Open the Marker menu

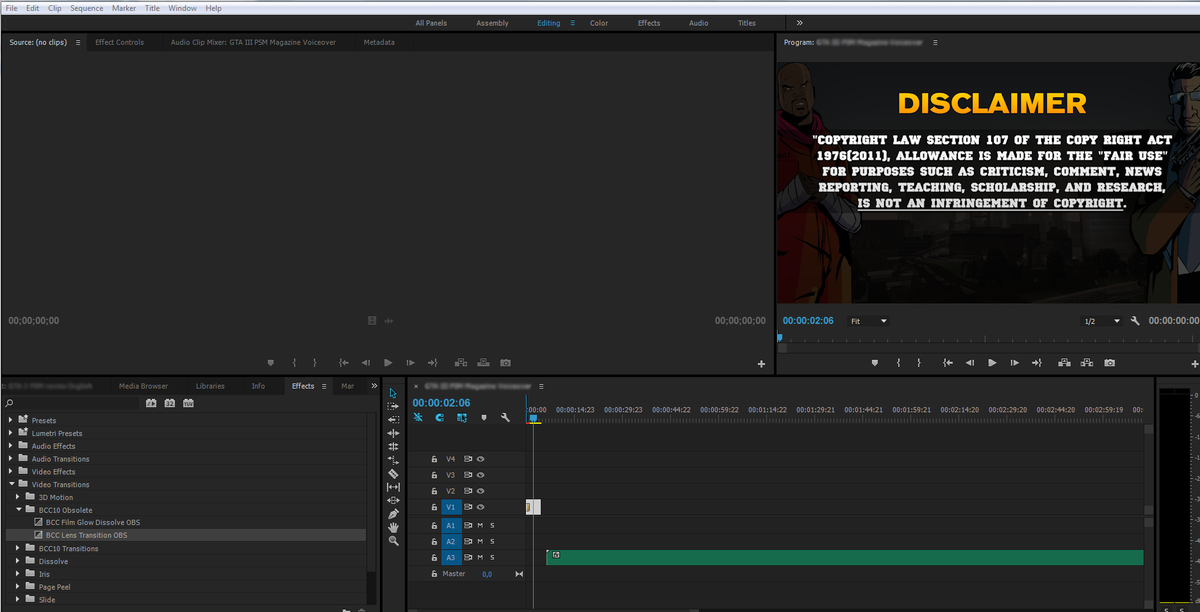(x=124, y=8)
